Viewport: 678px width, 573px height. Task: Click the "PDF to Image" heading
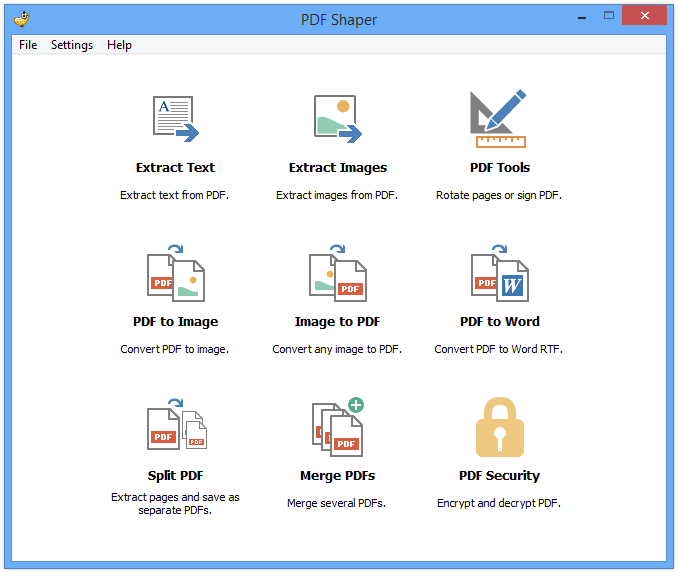[176, 322]
